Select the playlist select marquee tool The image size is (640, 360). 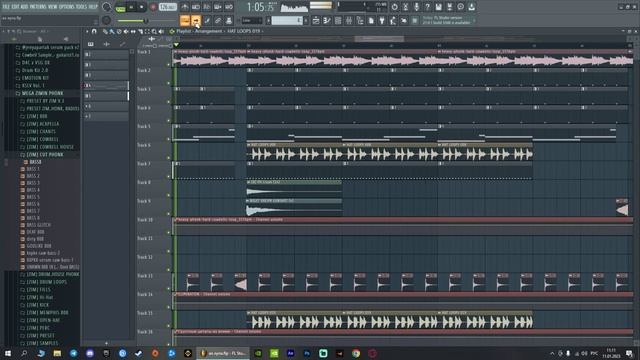[x=147, y=31]
